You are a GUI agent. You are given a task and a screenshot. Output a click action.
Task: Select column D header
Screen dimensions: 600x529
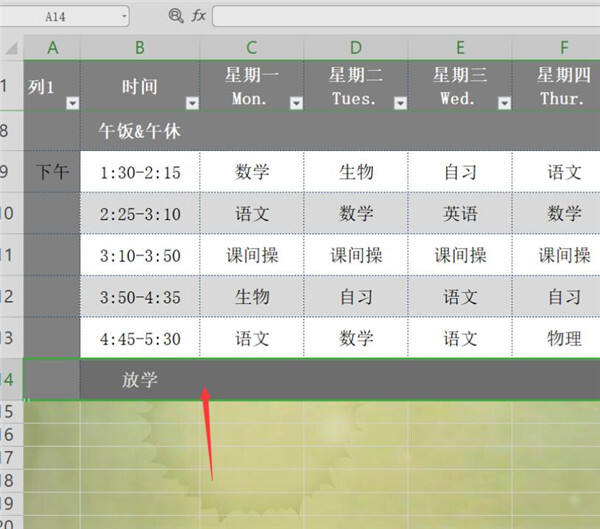tap(356, 47)
